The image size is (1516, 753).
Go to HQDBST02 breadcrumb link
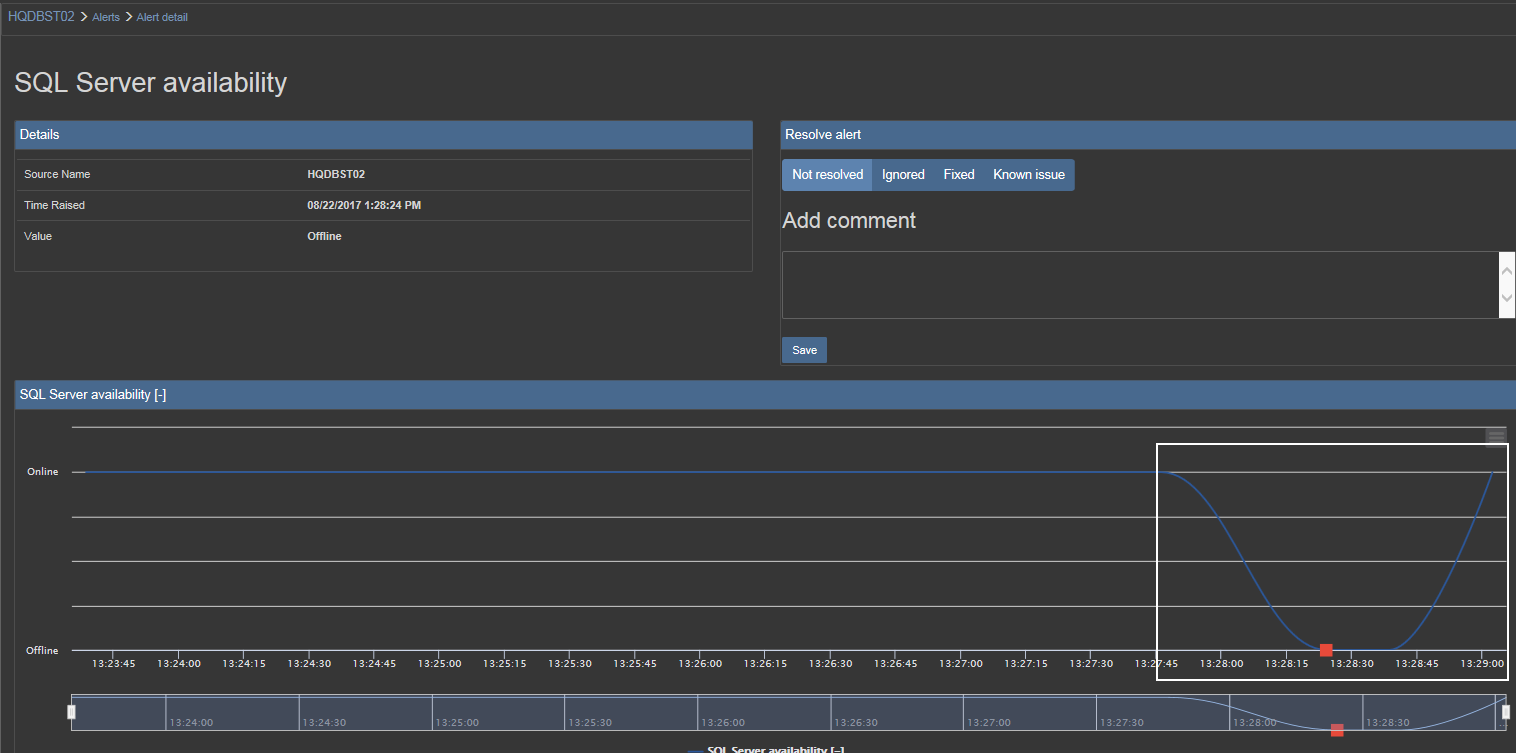pyautogui.click(x=41, y=17)
